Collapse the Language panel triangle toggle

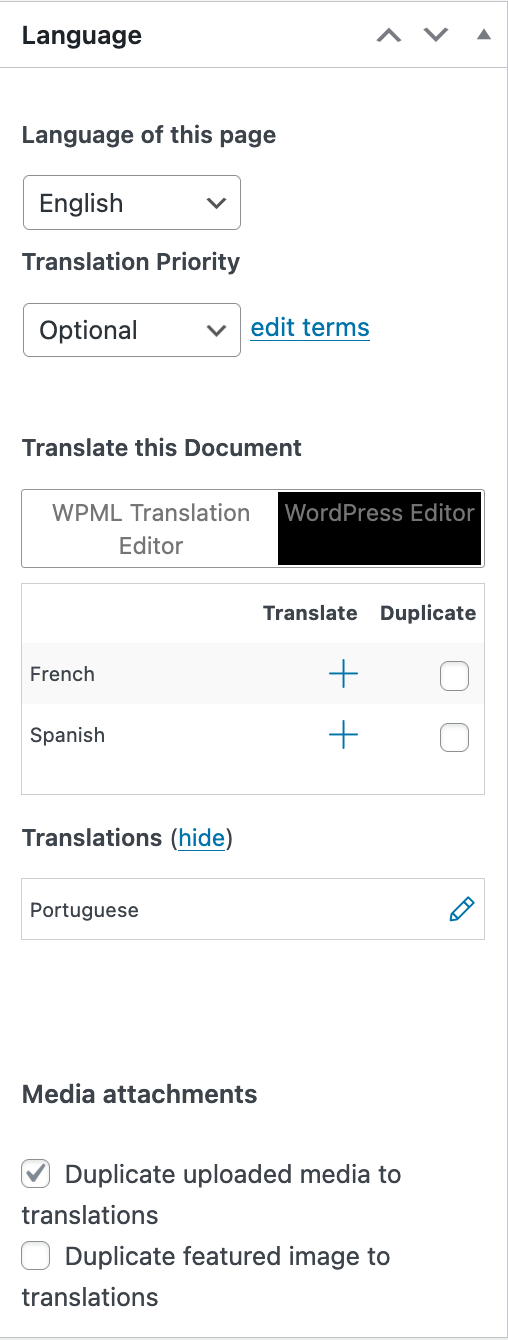click(x=484, y=35)
